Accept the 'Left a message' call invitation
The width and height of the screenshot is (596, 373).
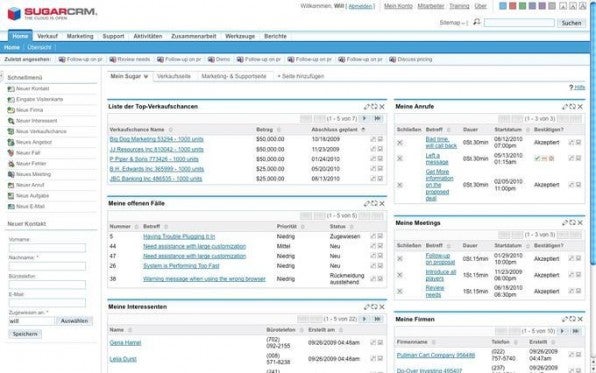(537, 159)
